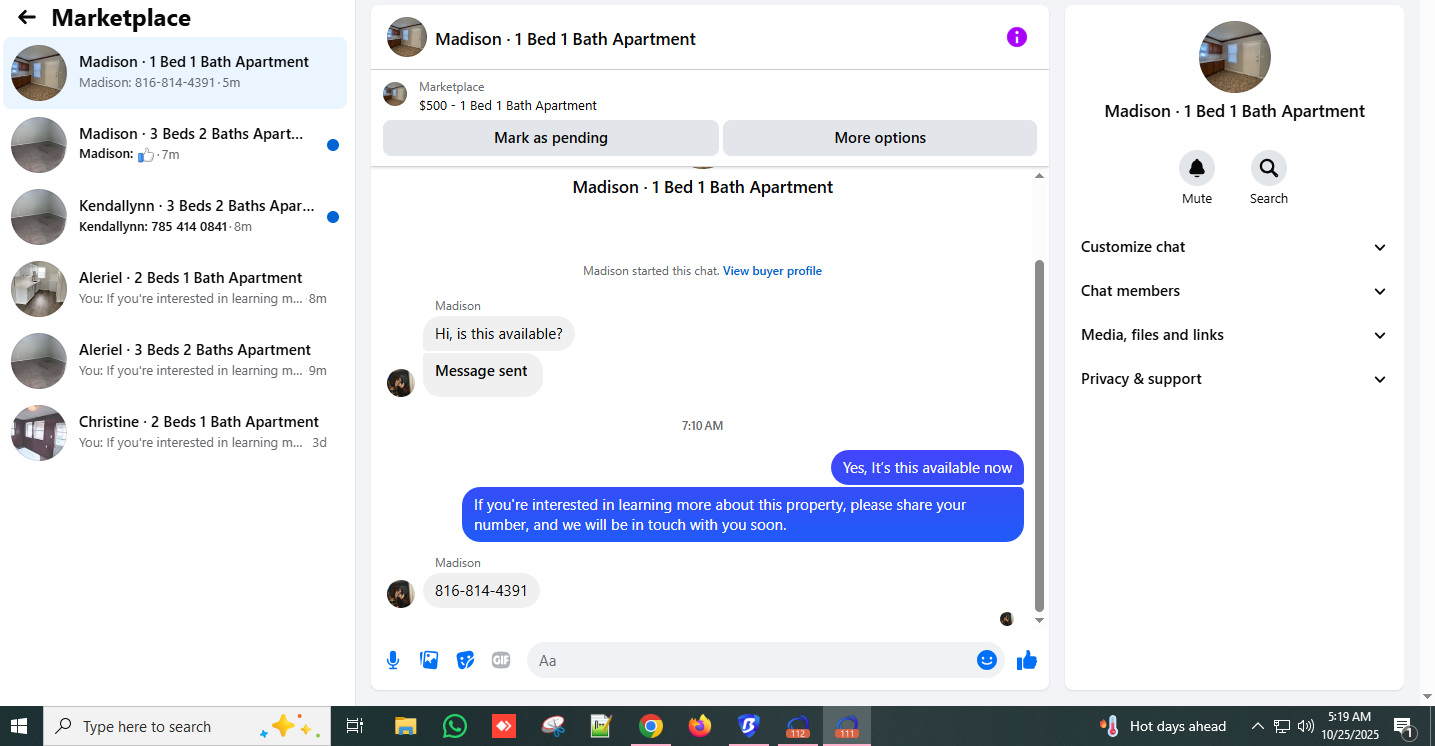Send a thumbs-up like
The image size is (1435, 746).
pos(1027,660)
